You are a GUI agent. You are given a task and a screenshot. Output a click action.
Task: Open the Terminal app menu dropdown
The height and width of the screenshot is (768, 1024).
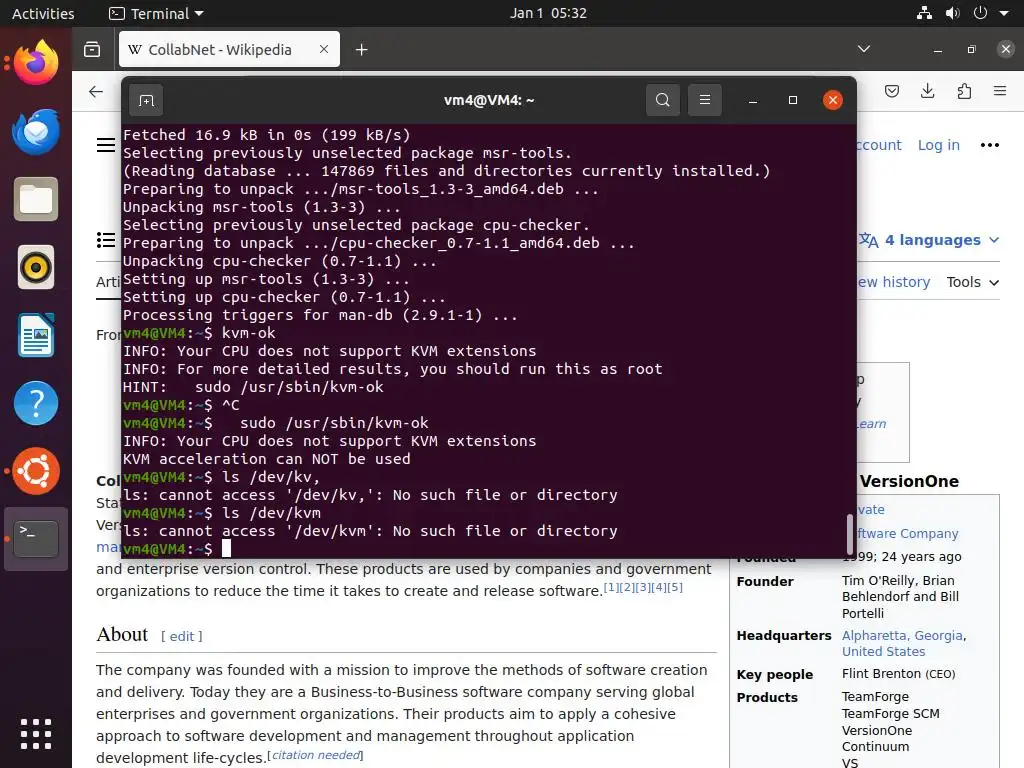[156, 13]
